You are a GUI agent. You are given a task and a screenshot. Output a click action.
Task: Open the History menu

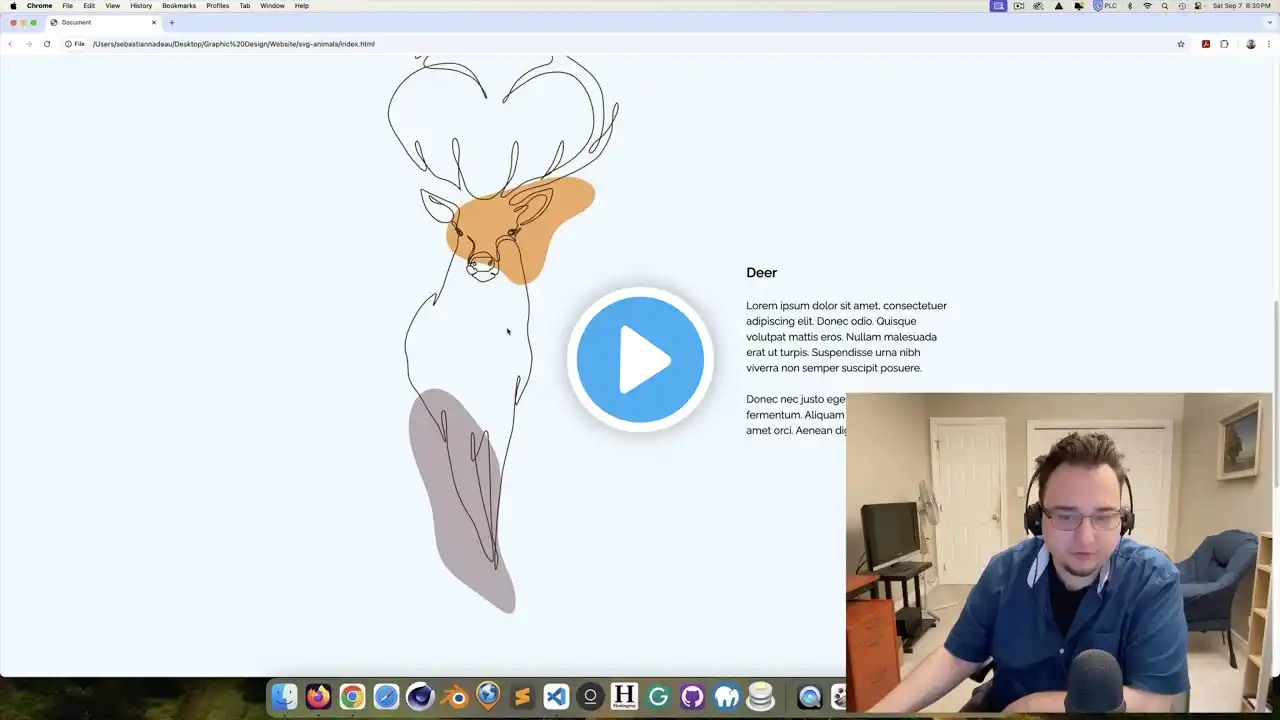[141, 6]
